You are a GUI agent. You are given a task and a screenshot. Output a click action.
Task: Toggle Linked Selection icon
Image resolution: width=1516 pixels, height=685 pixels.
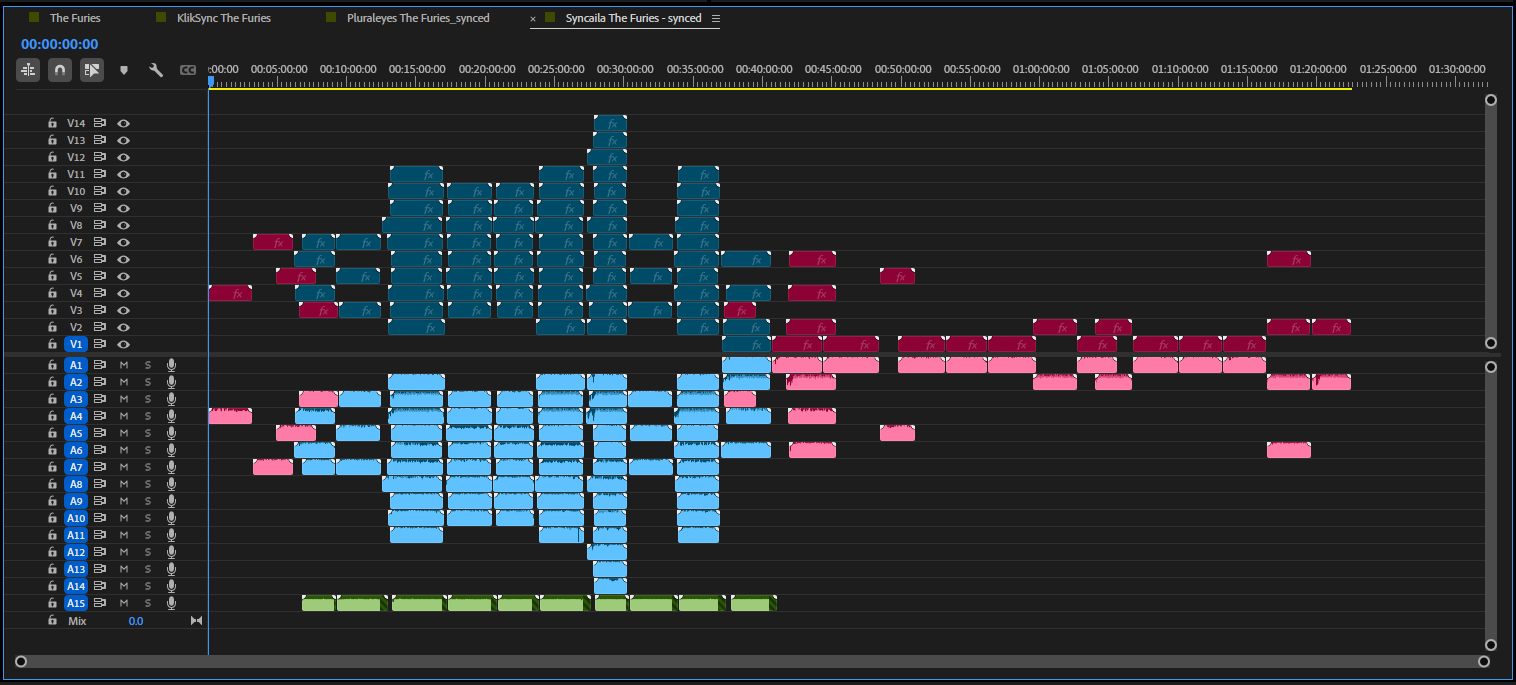click(92, 70)
